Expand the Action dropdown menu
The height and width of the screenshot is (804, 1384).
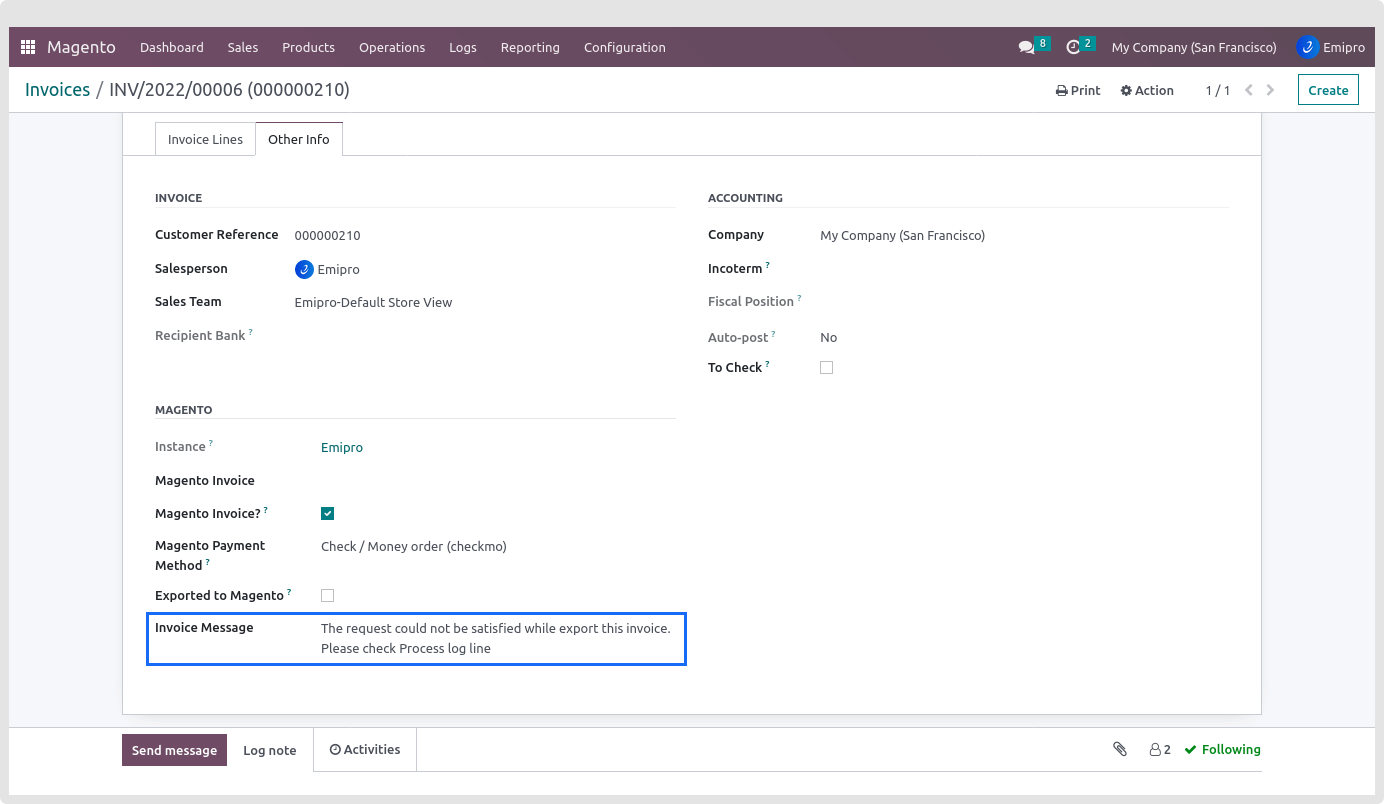(1147, 90)
